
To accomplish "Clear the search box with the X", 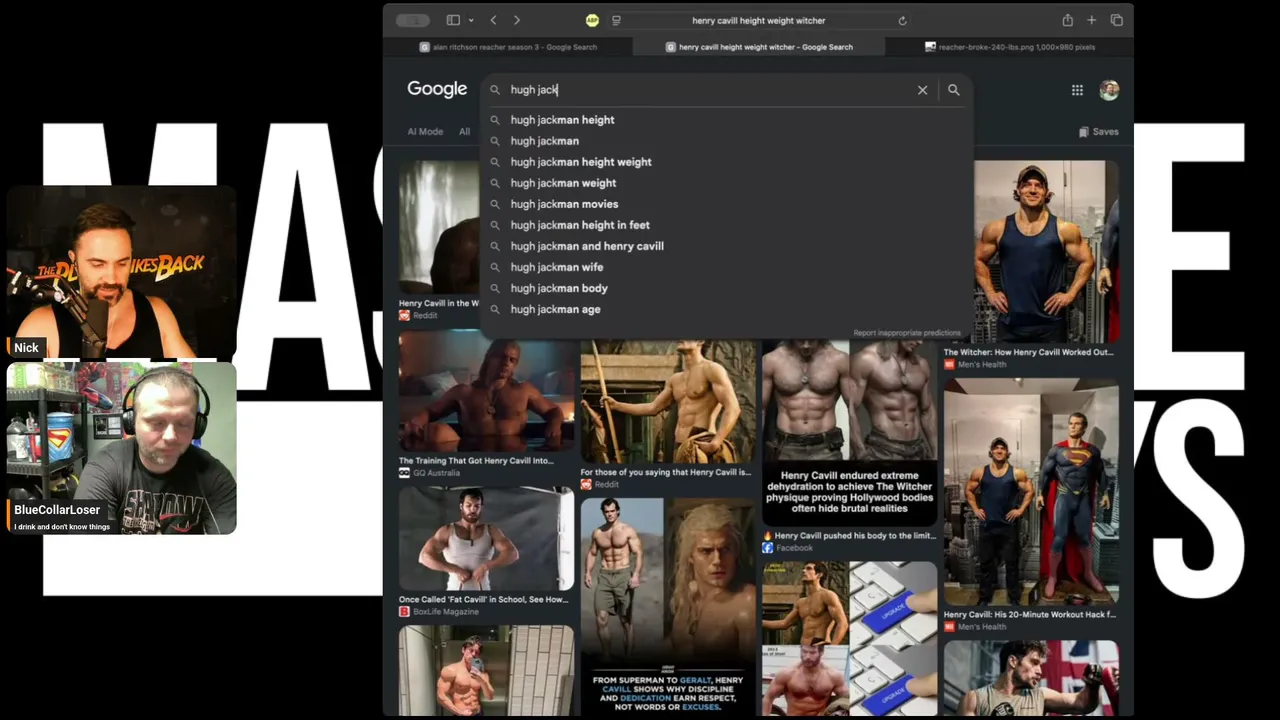I will 922,90.
